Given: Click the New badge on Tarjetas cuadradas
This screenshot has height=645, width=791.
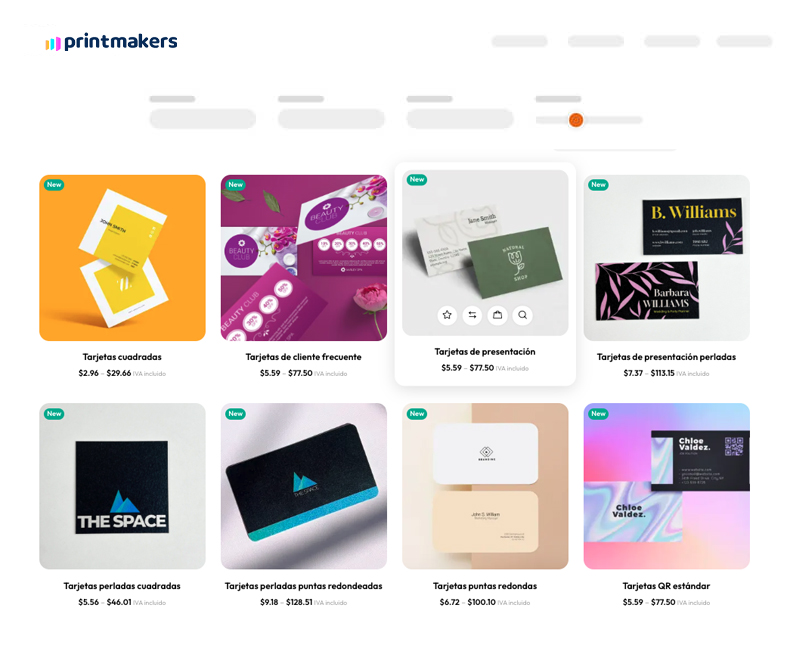Looking at the screenshot, I should [x=54, y=185].
